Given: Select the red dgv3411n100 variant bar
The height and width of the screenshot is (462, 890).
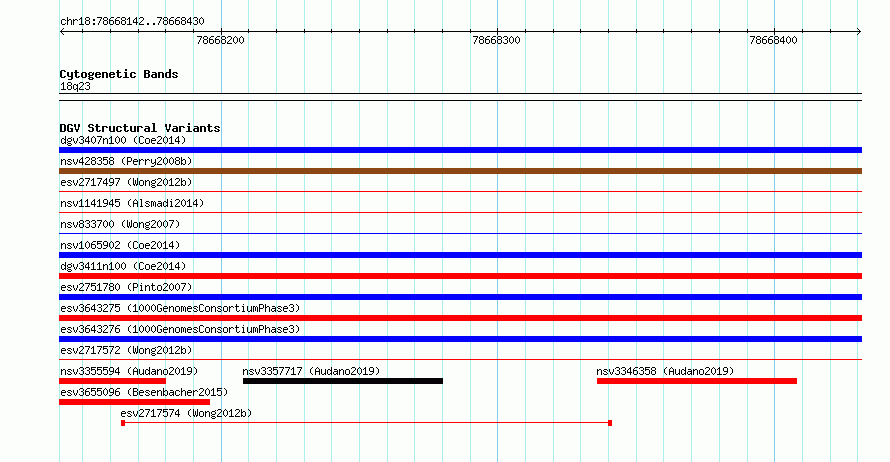Looking at the screenshot, I should [x=460, y=276].
